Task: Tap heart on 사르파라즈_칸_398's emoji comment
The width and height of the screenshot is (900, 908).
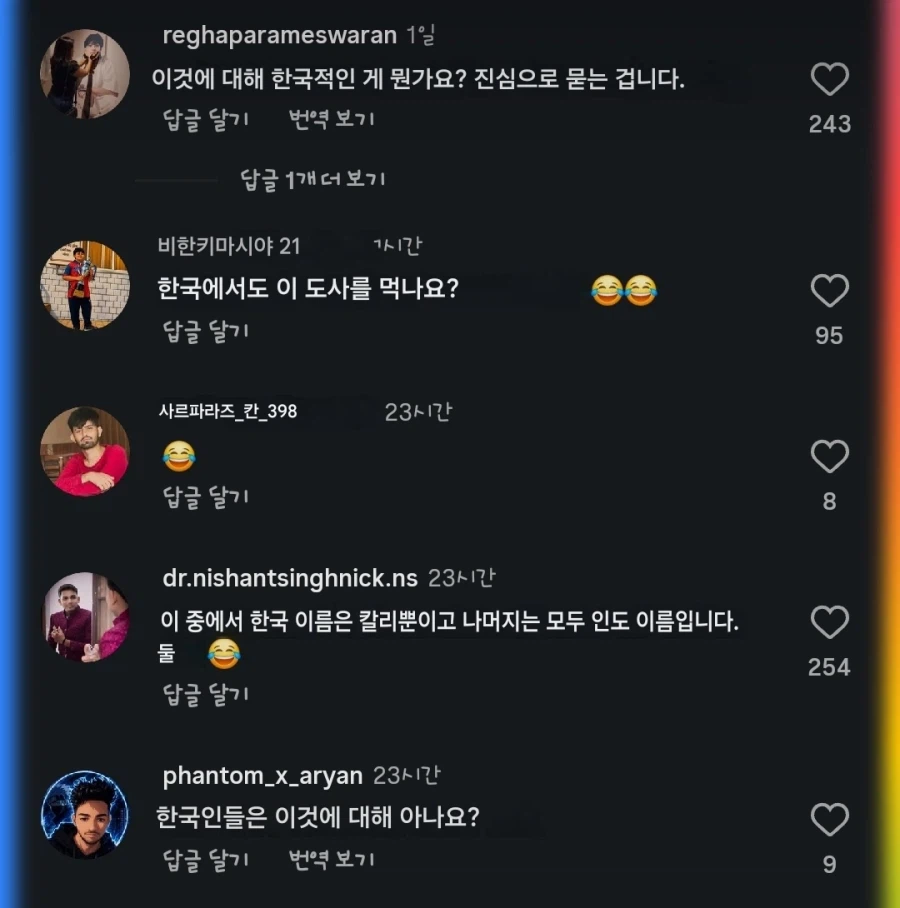Action: 829,456
